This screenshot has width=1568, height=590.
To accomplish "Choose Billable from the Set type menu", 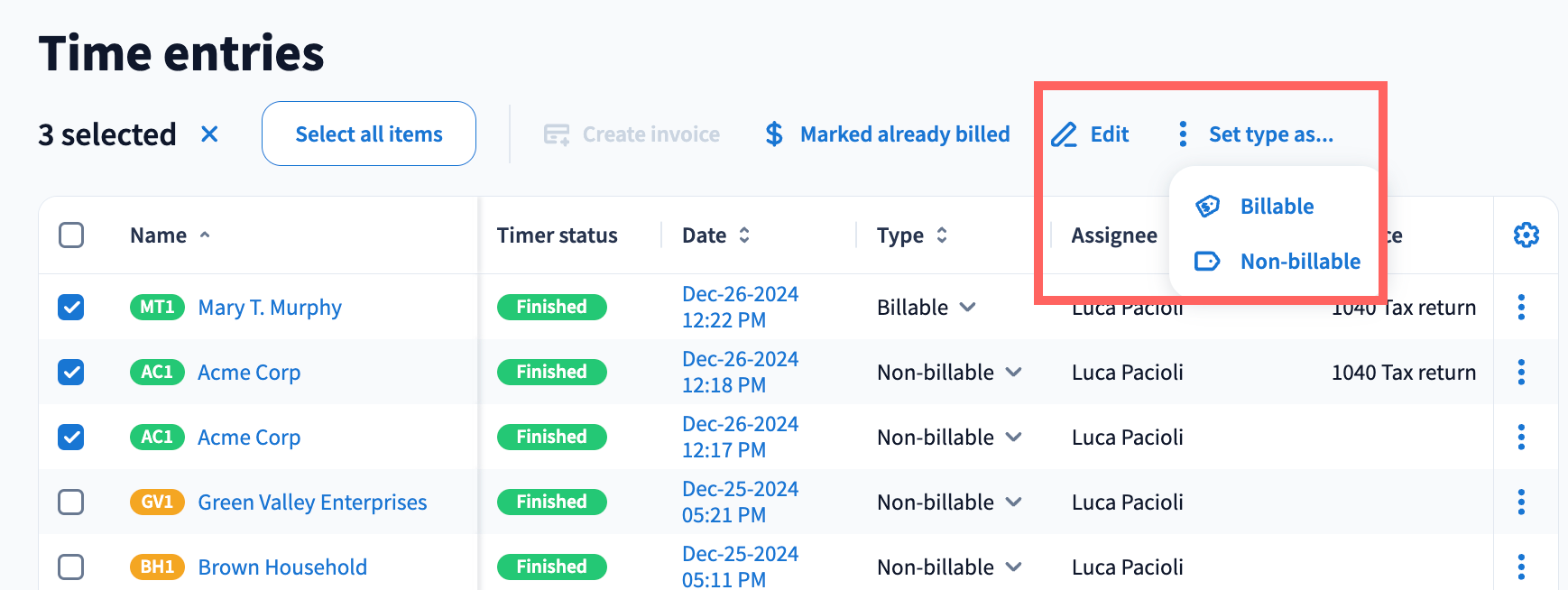I will [x=1276, y=207].
